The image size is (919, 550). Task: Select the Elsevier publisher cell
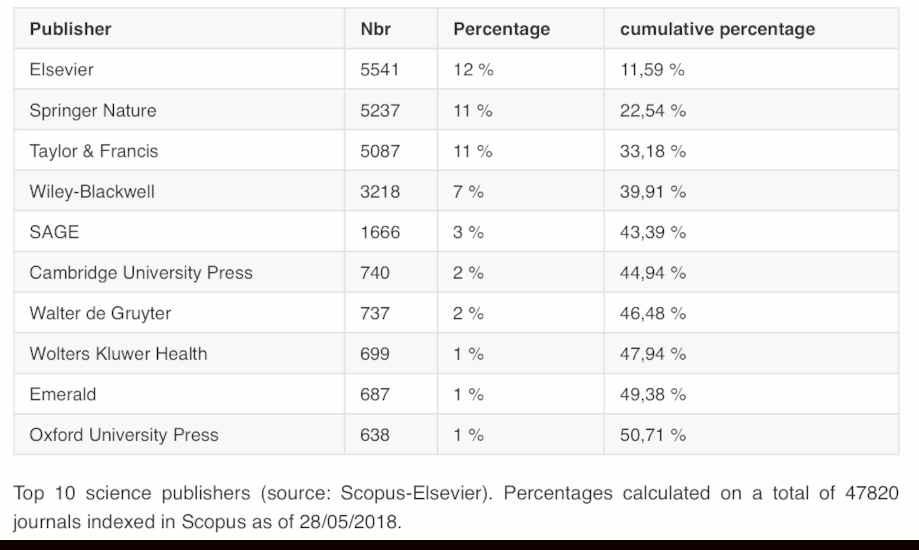(x=61, y=70)
